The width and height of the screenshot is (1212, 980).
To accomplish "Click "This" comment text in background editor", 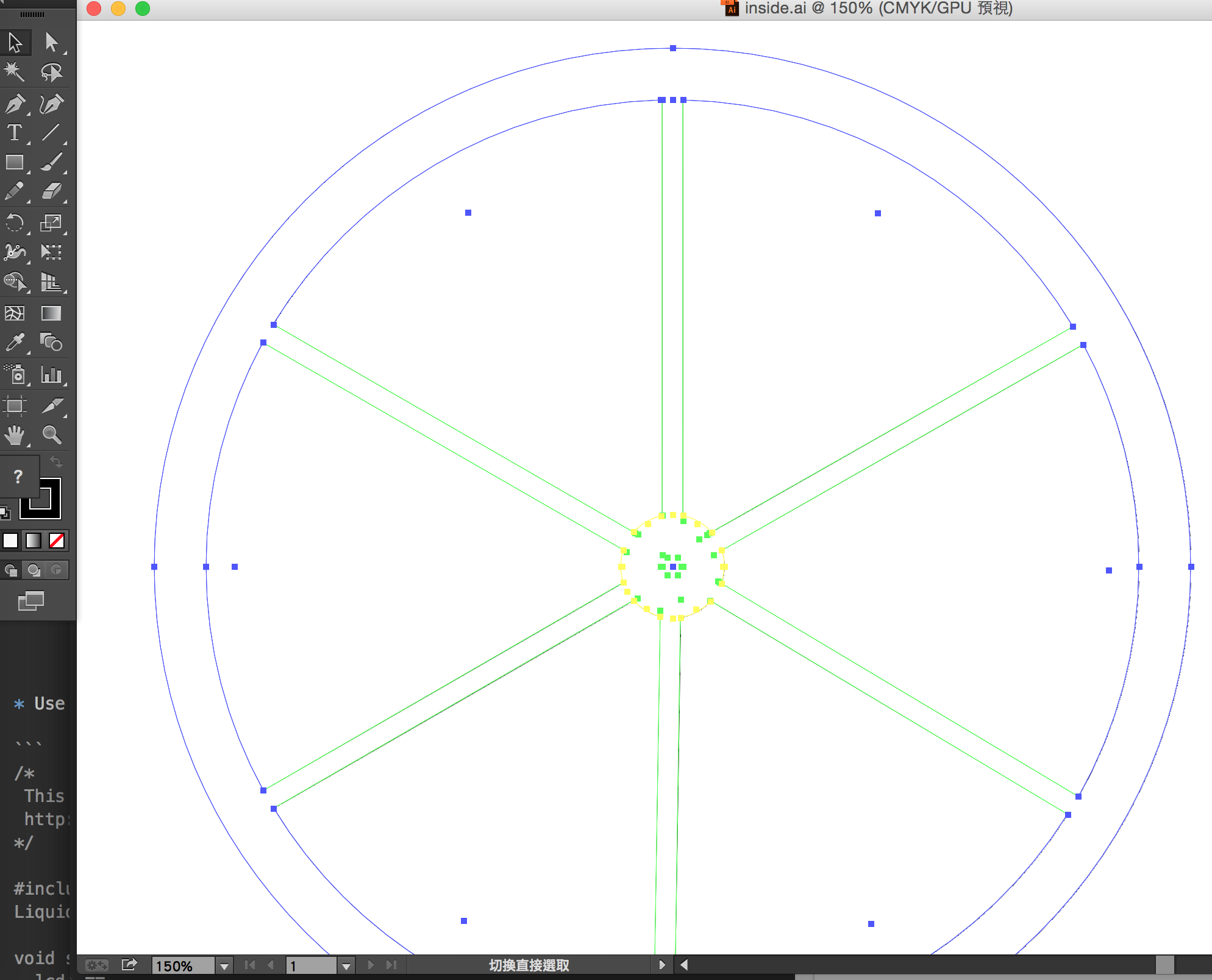I will click(44, 796).
